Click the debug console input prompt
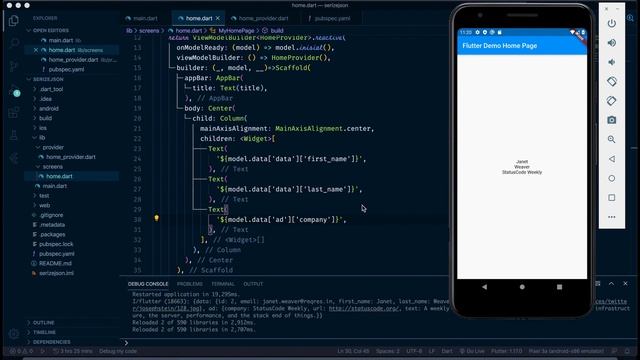640x360 pixels. [x=286, y=343]
